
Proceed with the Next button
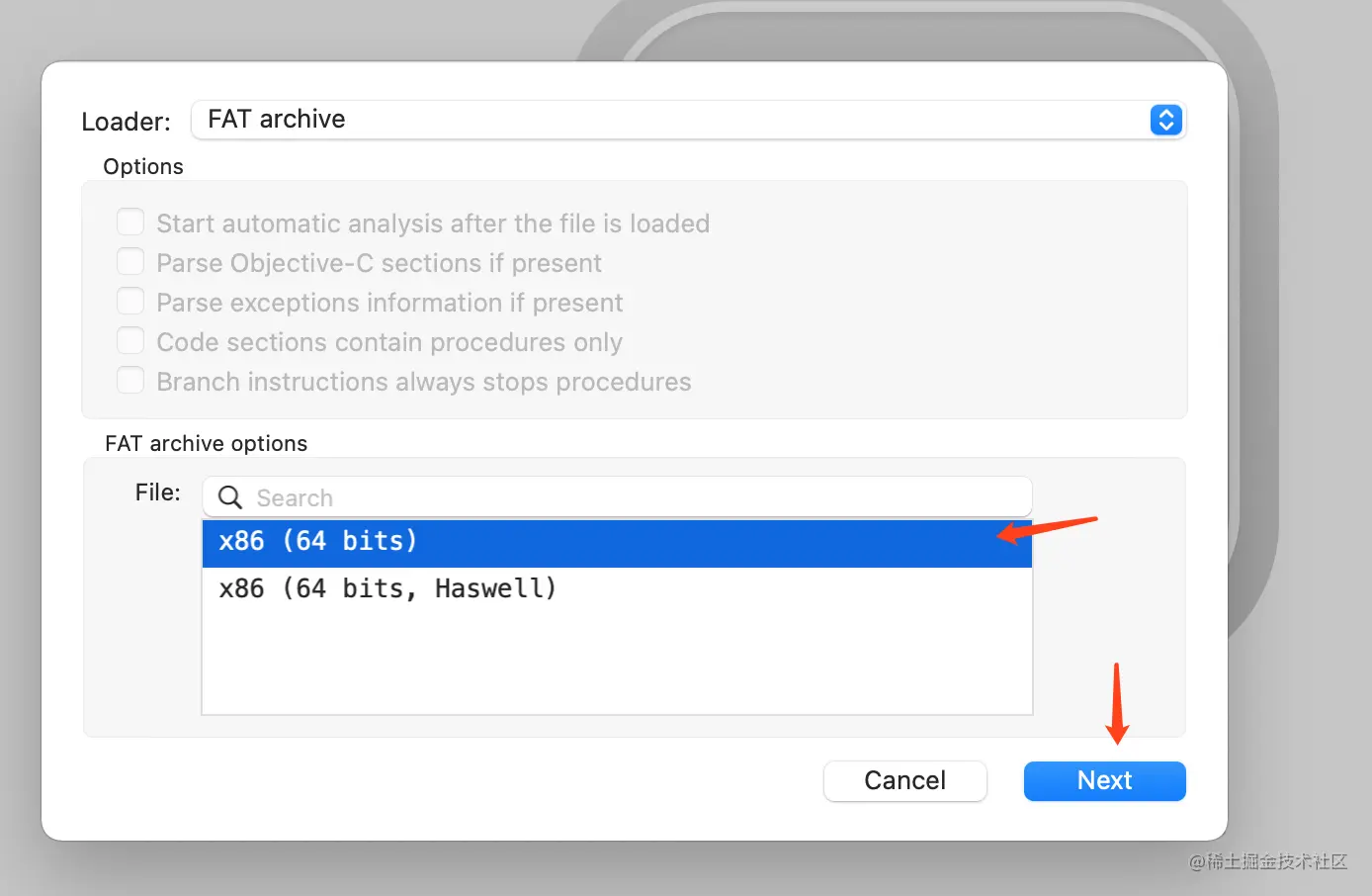tap(1104, 780)
